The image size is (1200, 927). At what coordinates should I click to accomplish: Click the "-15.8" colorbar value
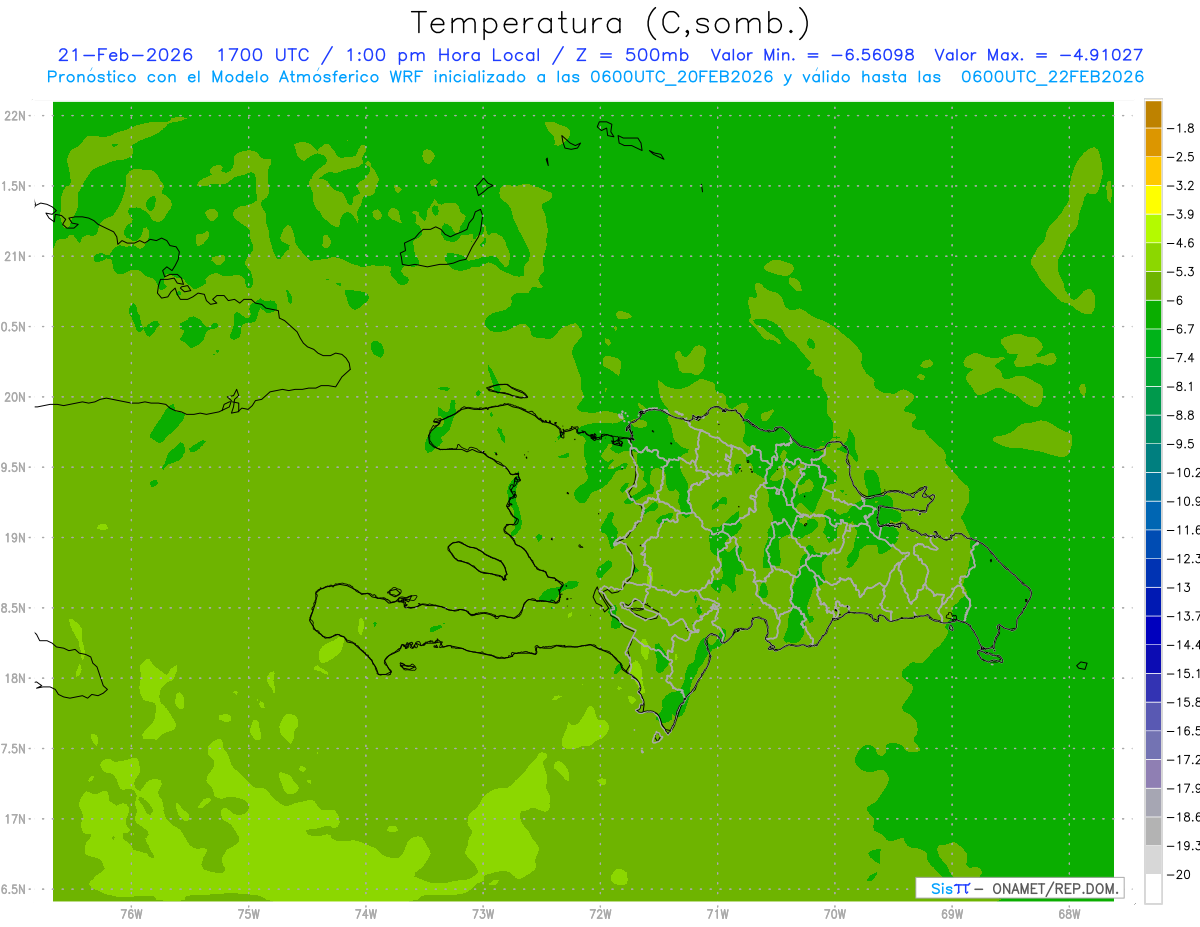(1184, 702)
